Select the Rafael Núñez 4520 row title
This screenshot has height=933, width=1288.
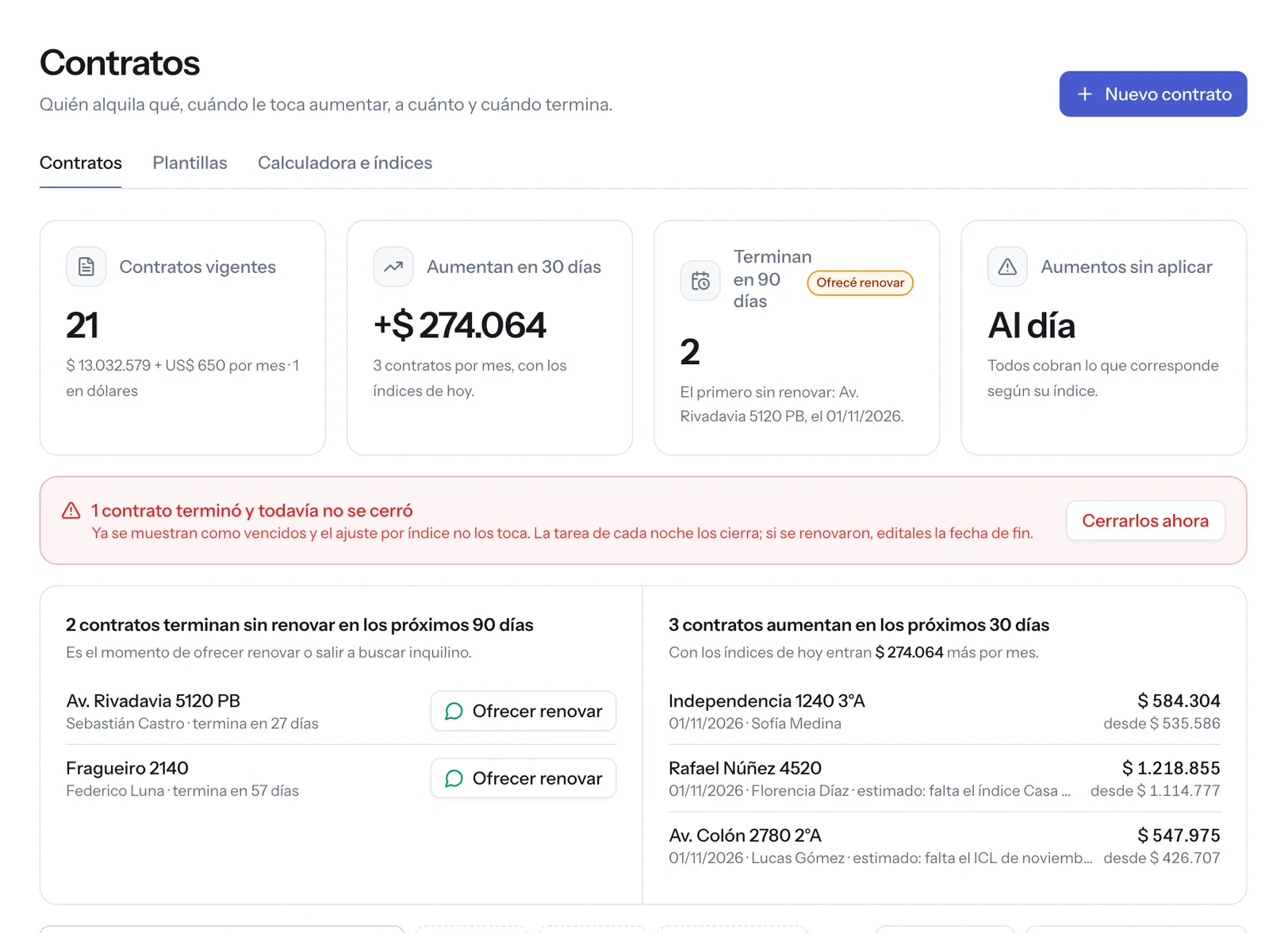pos(745,768)
